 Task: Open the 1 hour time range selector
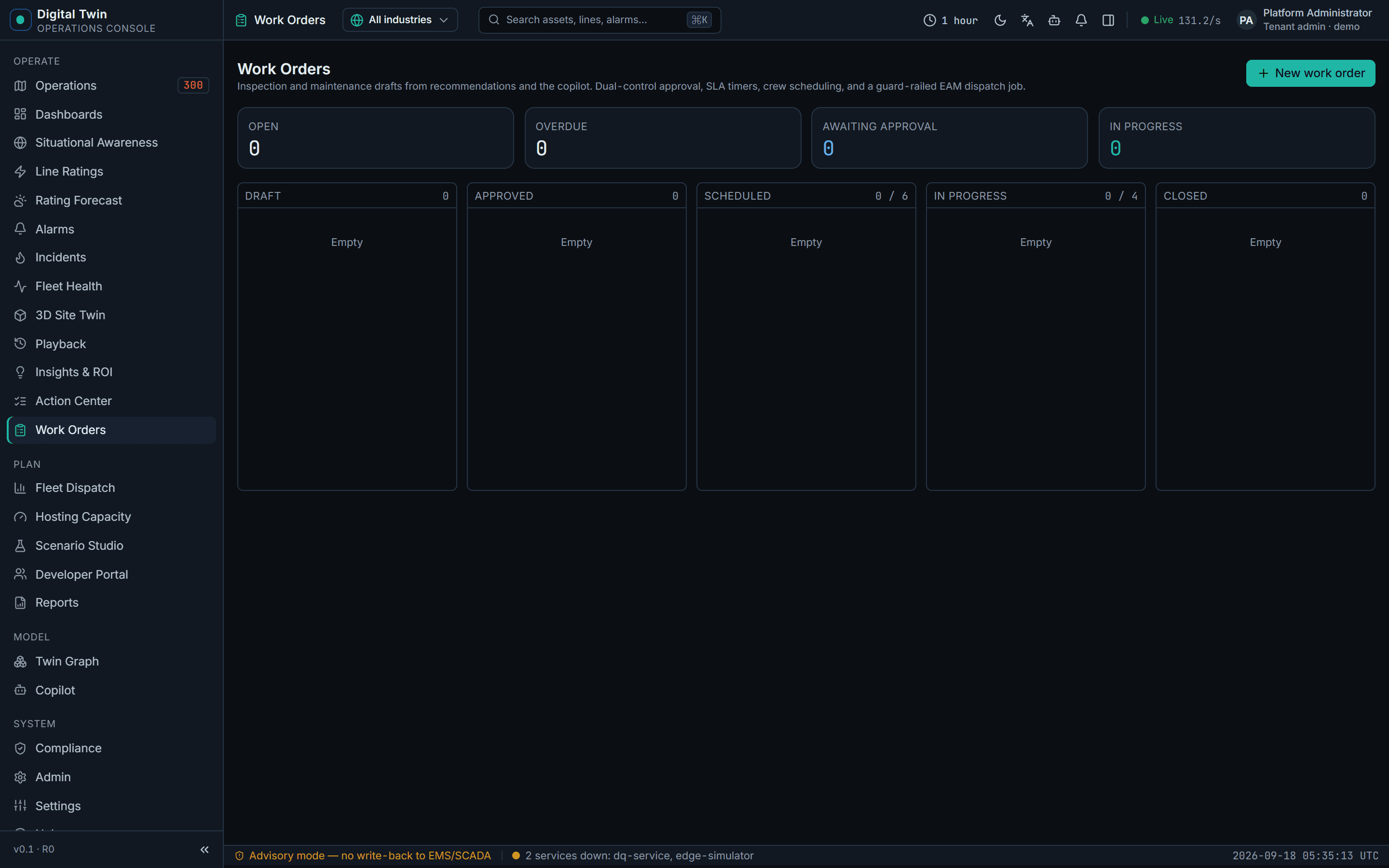coord(951,20)
